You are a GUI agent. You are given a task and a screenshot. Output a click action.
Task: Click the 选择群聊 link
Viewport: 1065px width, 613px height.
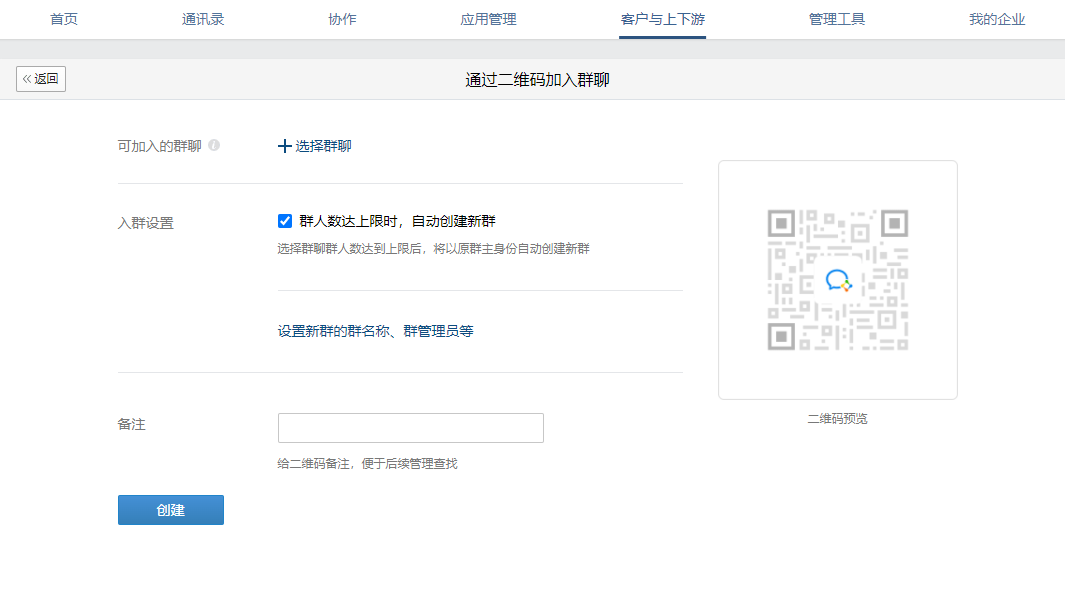323,146
